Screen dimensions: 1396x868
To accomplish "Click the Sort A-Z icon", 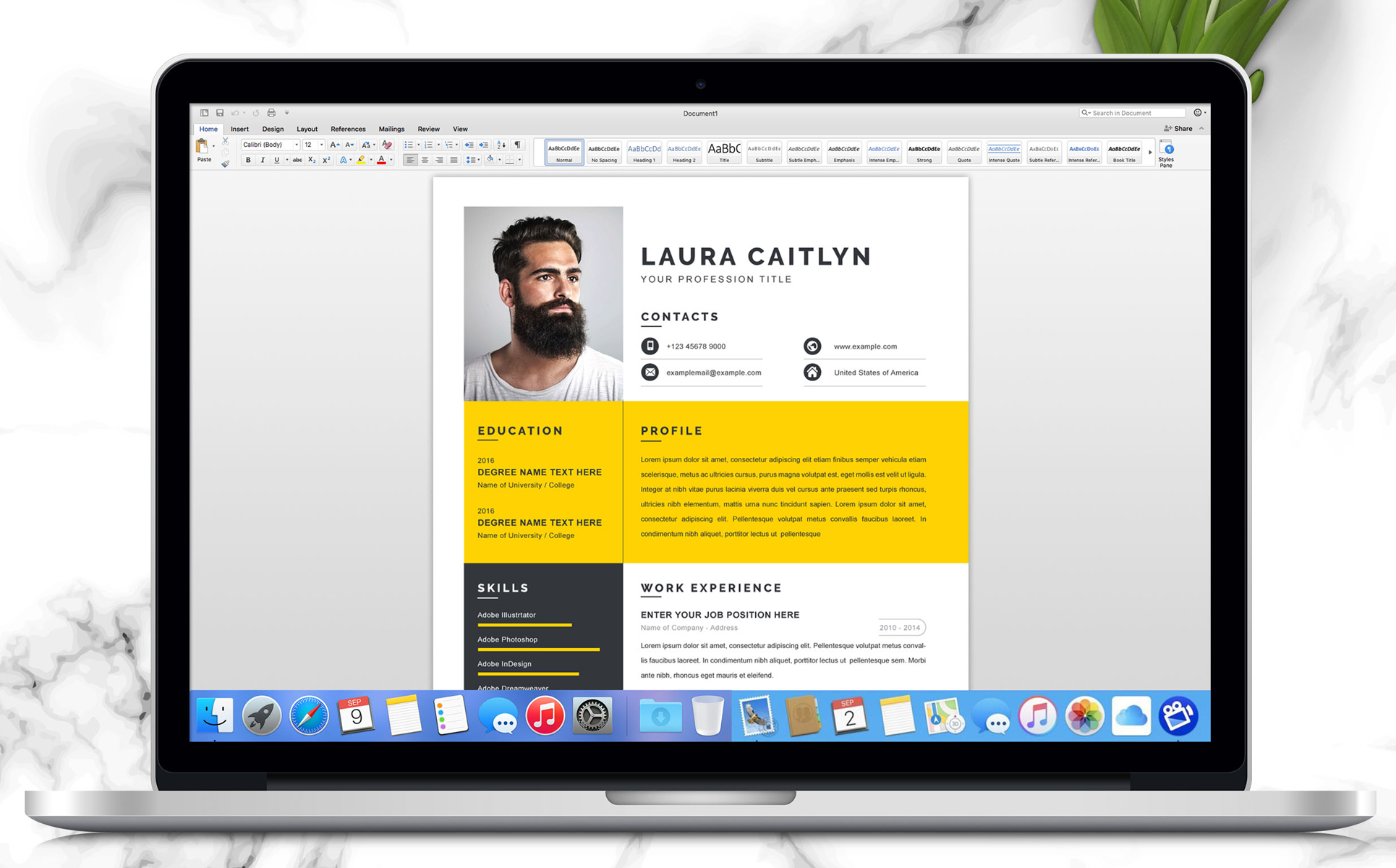I will click(501, 145).
